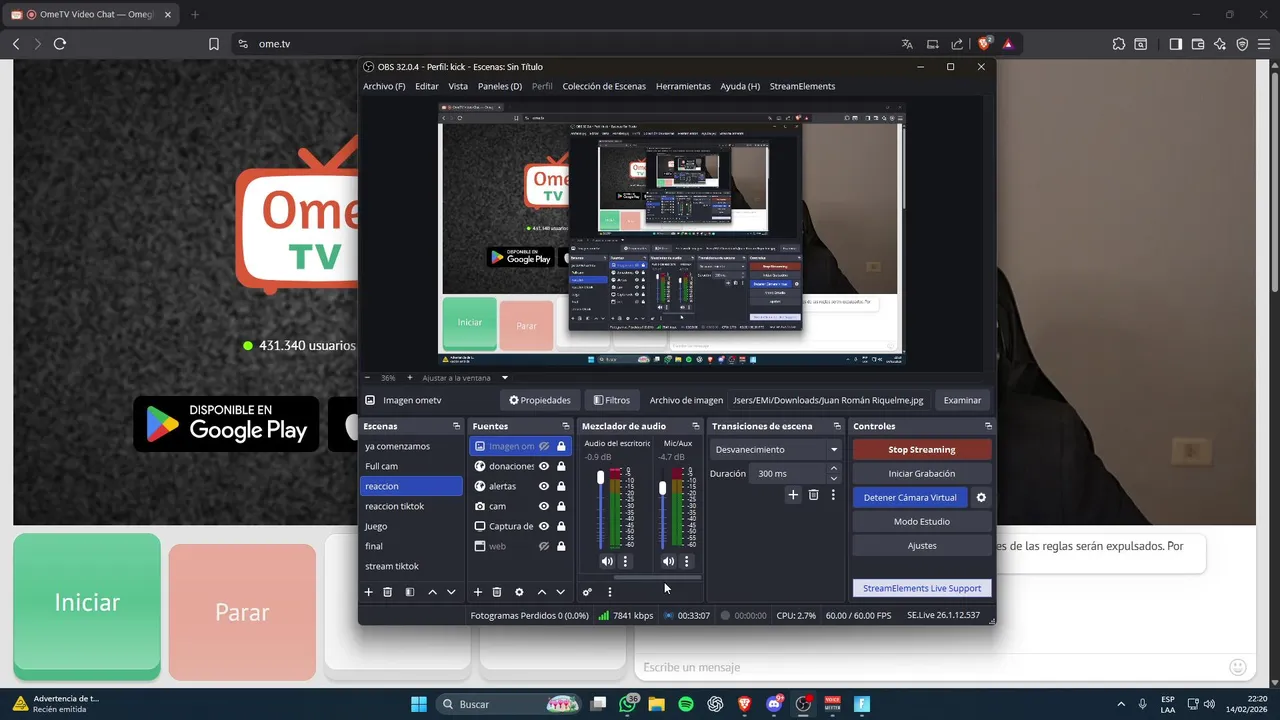Adjust Audio del escritorio volume fader
The width and height of the screenshot is (1280, 720).
point(601,478)
